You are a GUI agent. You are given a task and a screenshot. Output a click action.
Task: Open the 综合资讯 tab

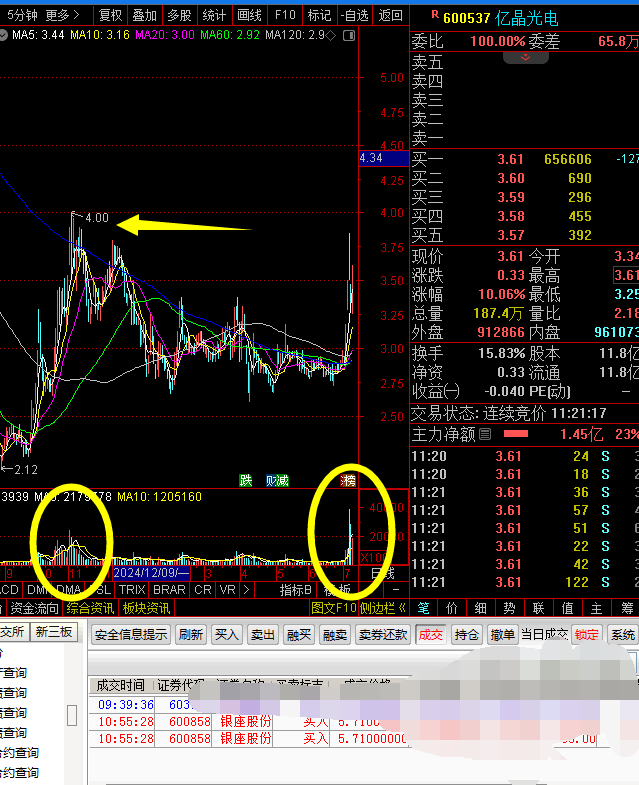90,608
